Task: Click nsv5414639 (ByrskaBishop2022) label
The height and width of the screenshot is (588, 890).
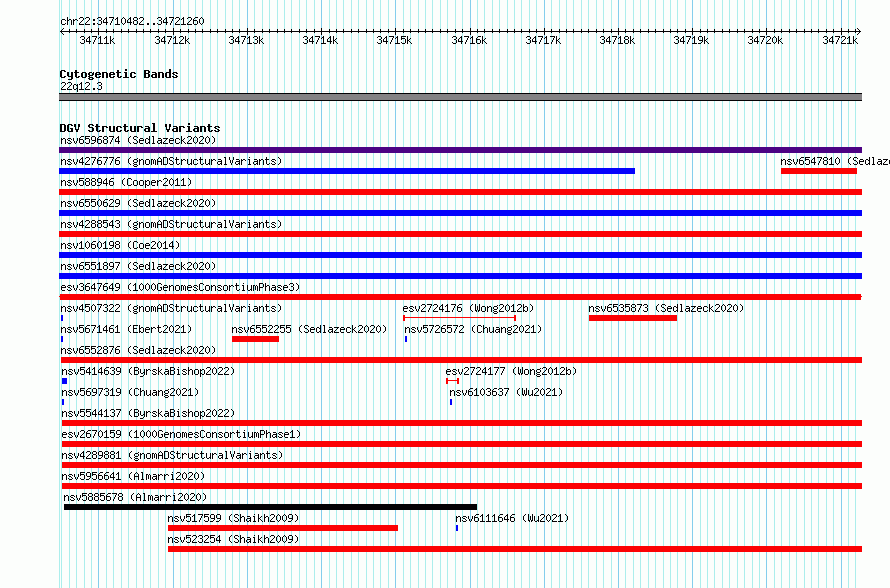Action: coord(148,371)
